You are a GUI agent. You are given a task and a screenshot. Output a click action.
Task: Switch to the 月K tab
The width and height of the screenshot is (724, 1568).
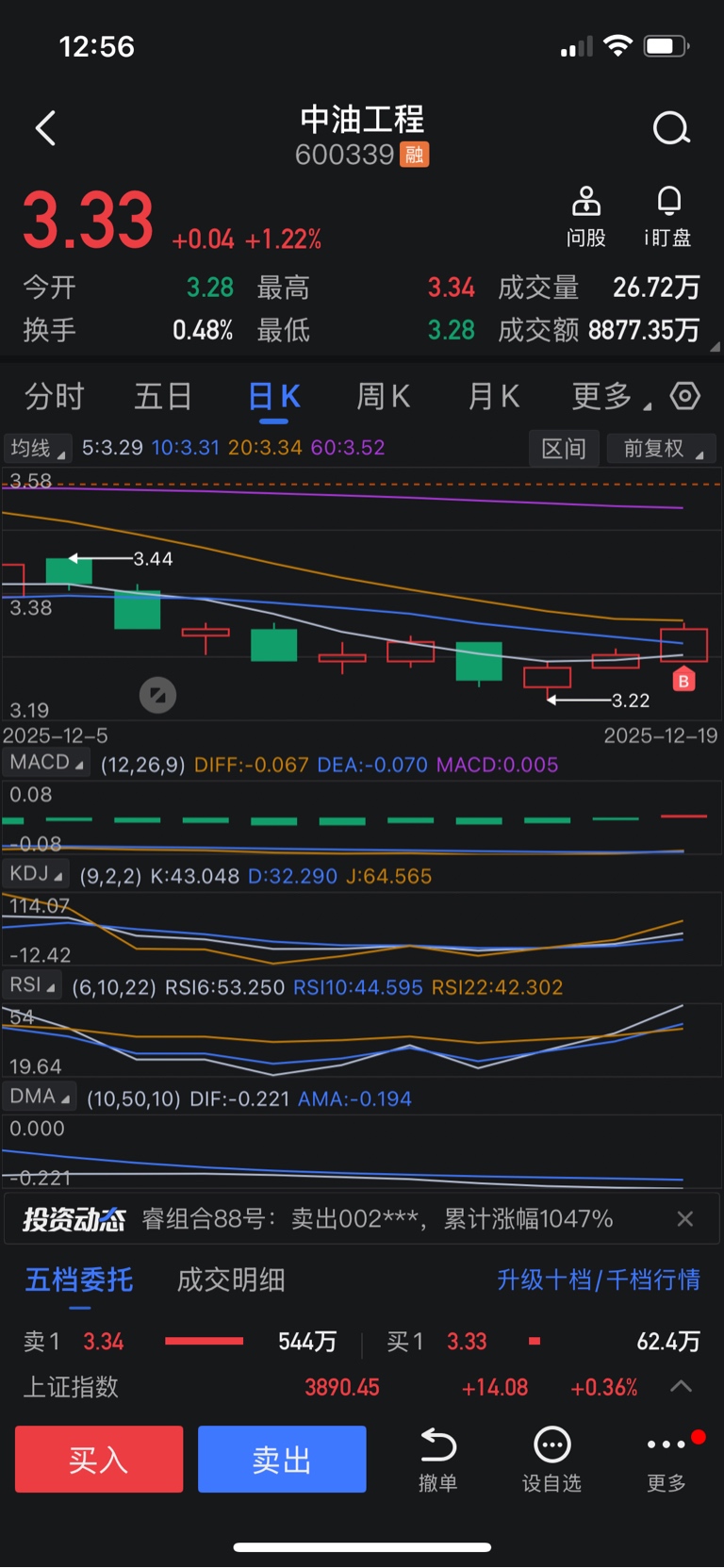tap(493, 397)
